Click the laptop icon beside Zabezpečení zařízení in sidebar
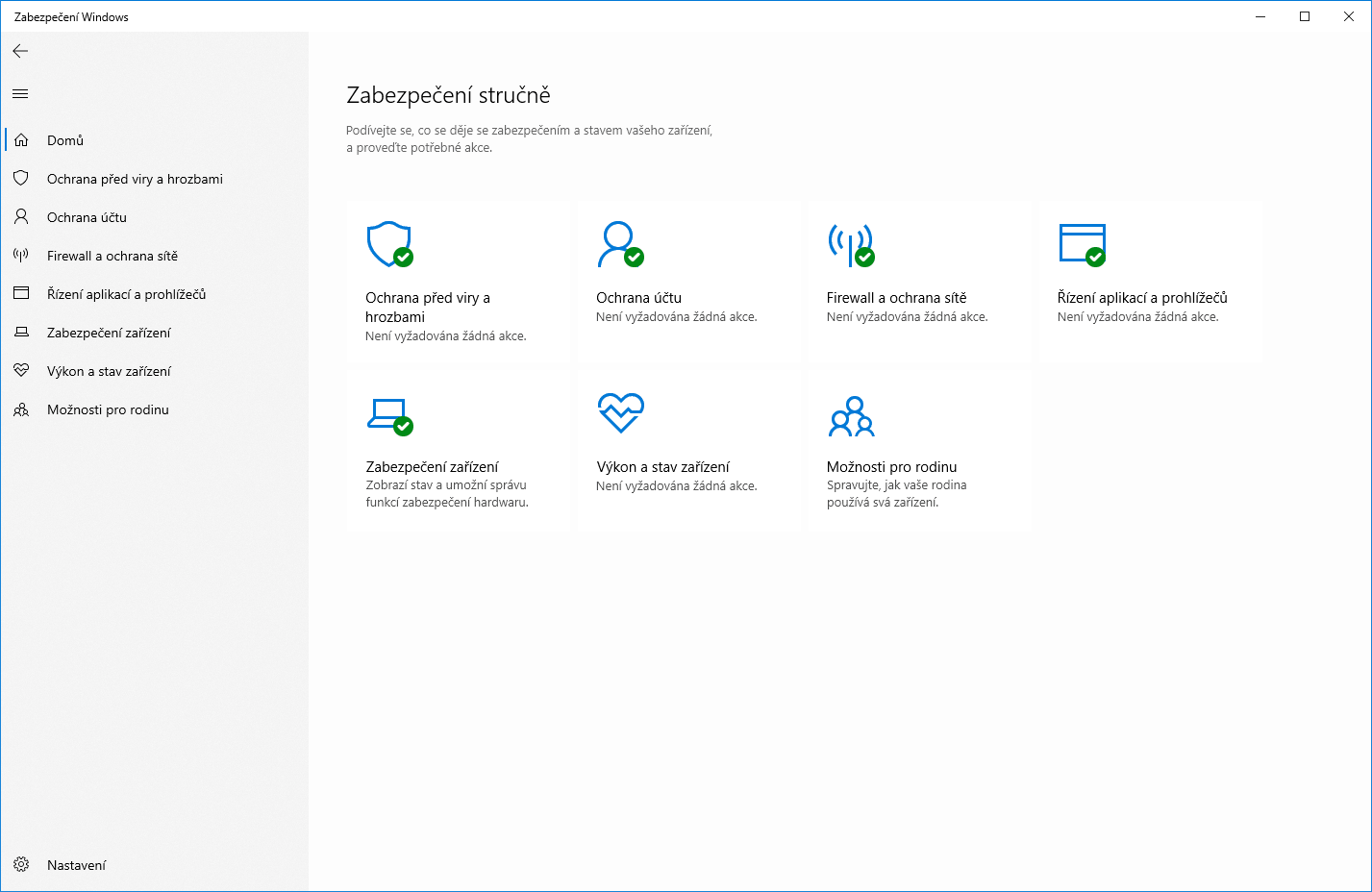 click(x=21, y=333)
